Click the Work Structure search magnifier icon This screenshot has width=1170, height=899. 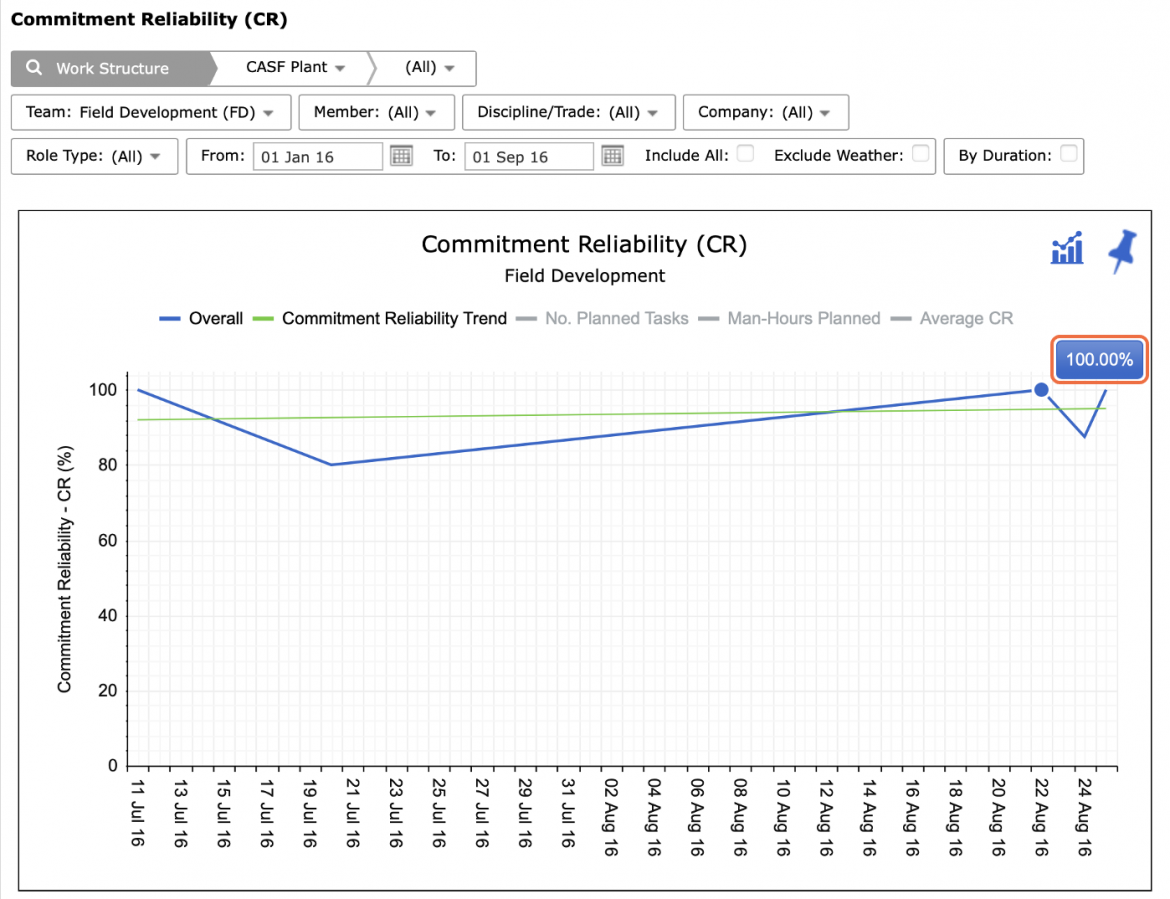tap(34, 68)
